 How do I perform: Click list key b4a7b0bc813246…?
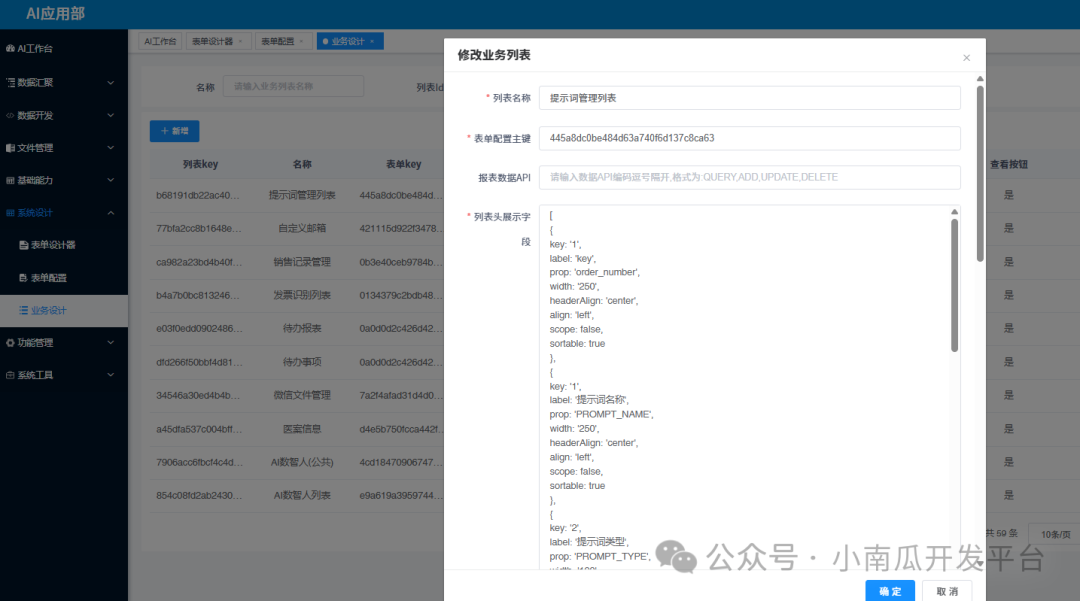(198, 295)
